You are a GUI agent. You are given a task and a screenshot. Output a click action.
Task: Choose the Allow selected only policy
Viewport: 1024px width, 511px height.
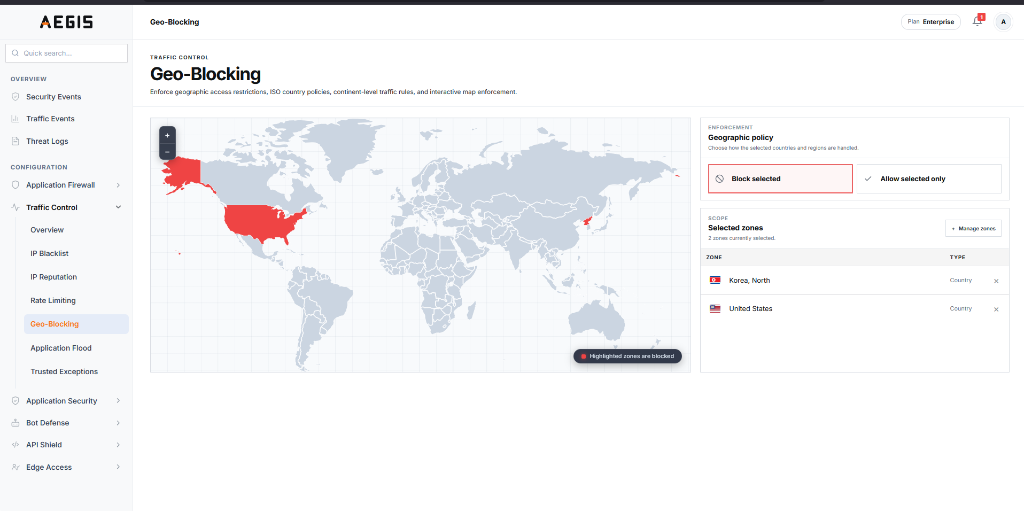[928, 178]
